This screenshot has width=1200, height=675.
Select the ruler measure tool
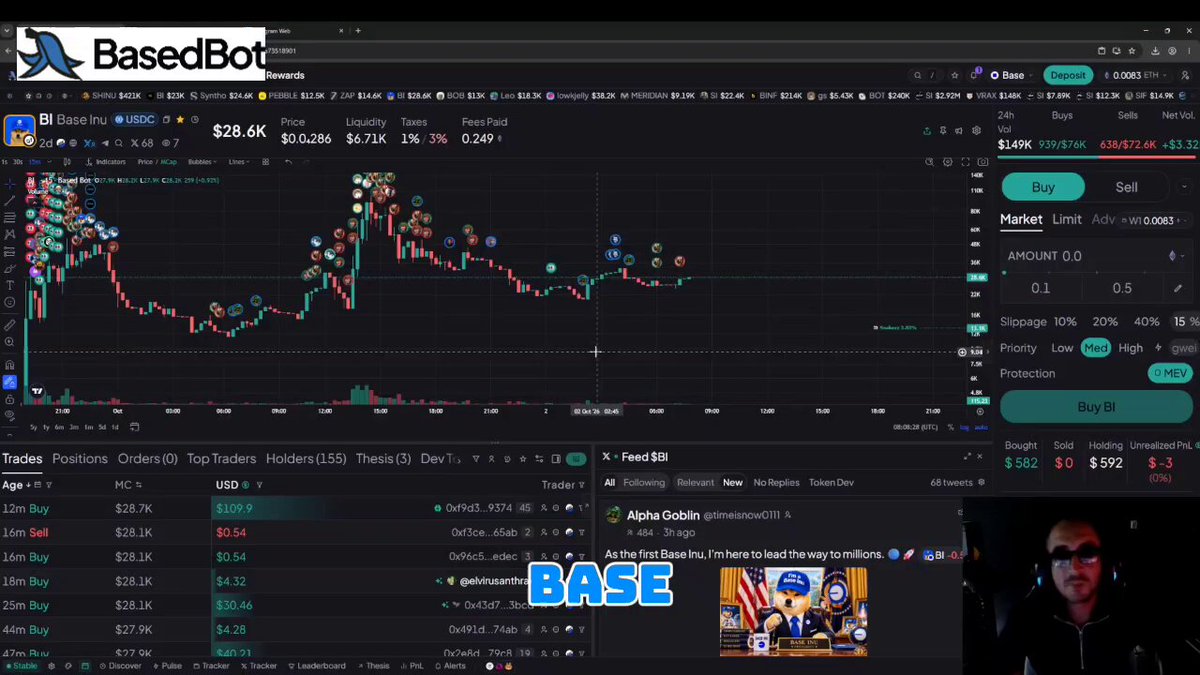tap(10, 326)
